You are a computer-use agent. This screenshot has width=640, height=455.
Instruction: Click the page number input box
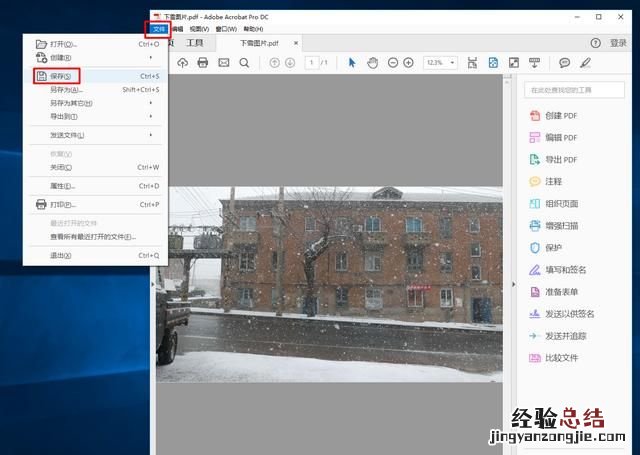(x=311, y=62)
